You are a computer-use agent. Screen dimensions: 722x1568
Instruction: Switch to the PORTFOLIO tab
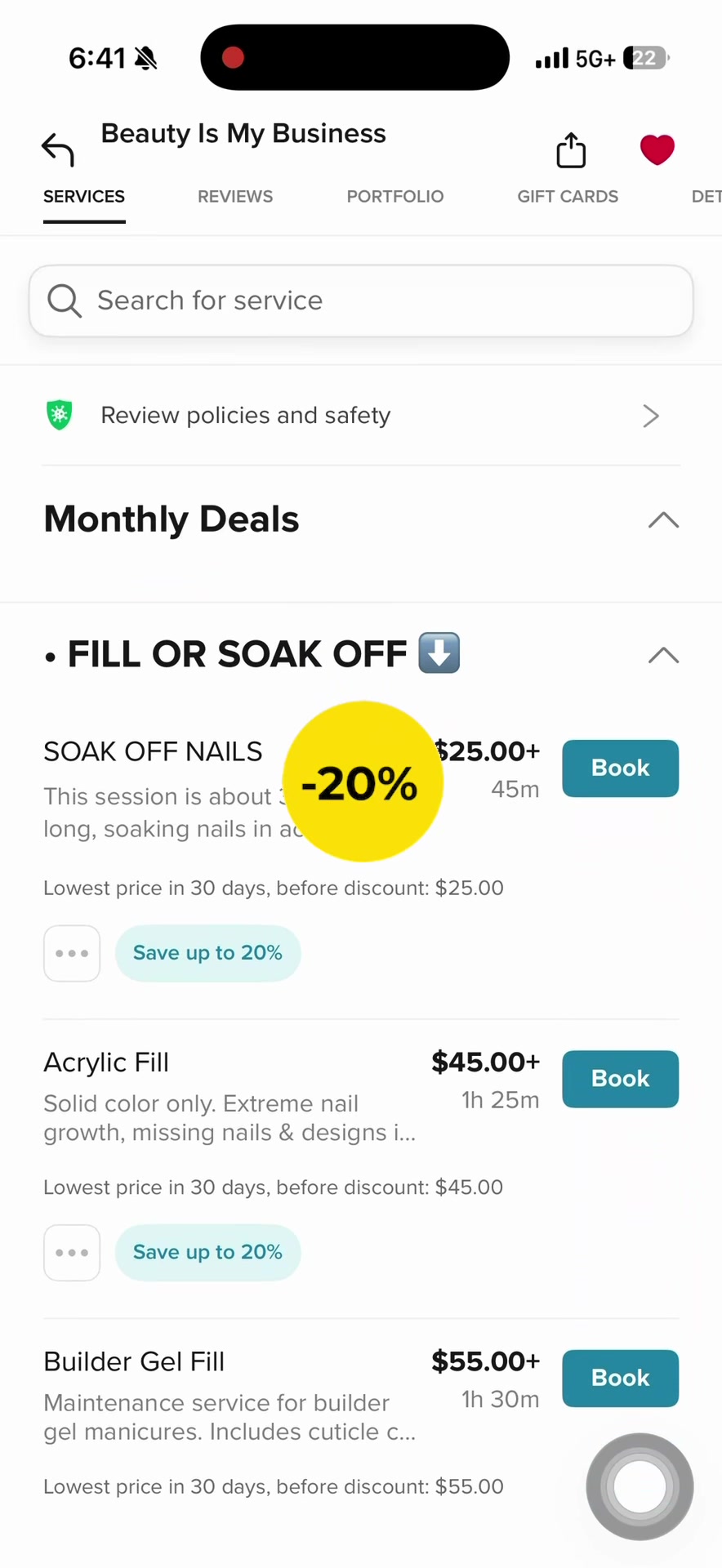point(395,197)
